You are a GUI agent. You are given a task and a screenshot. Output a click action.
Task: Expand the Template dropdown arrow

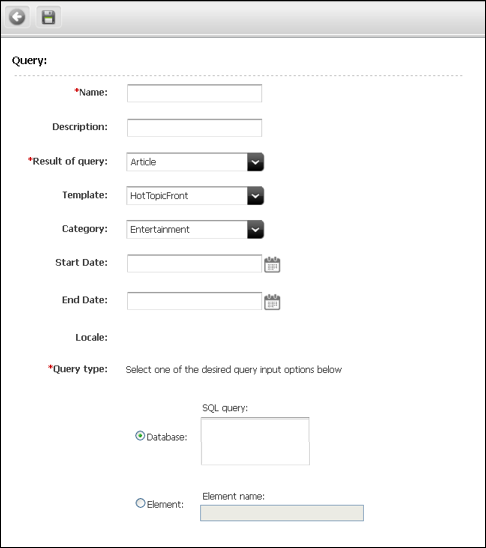[255, 196]
